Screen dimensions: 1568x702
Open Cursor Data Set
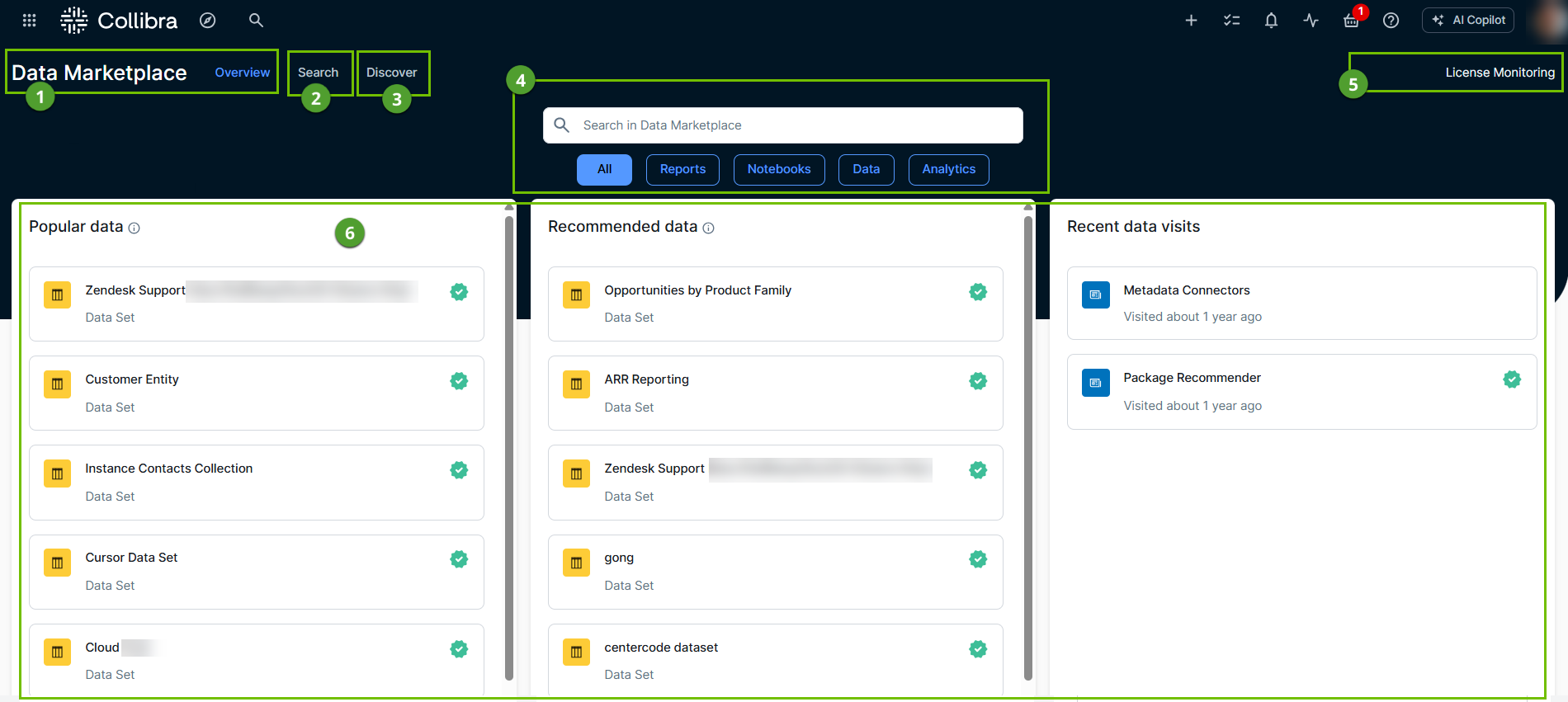point(256,572)
